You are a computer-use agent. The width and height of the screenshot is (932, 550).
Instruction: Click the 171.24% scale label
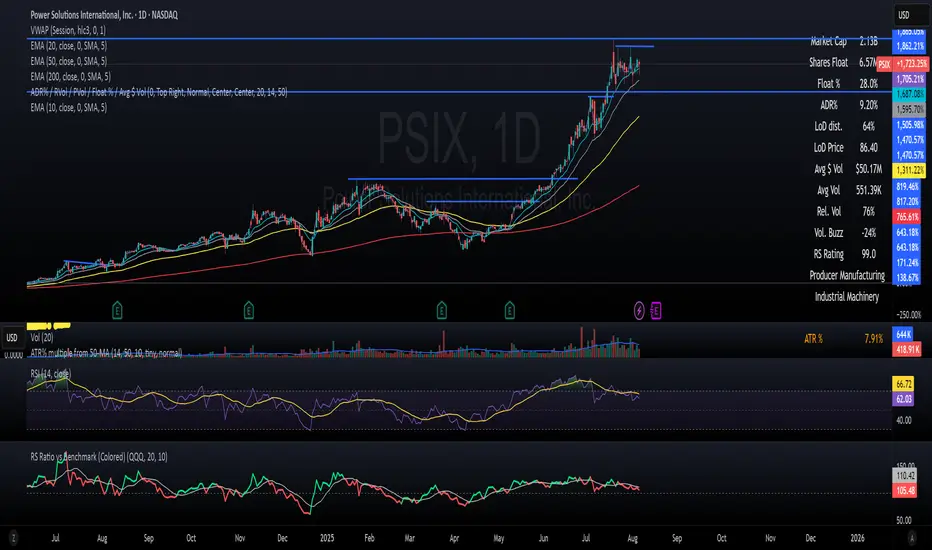click(x=907, y=262)
